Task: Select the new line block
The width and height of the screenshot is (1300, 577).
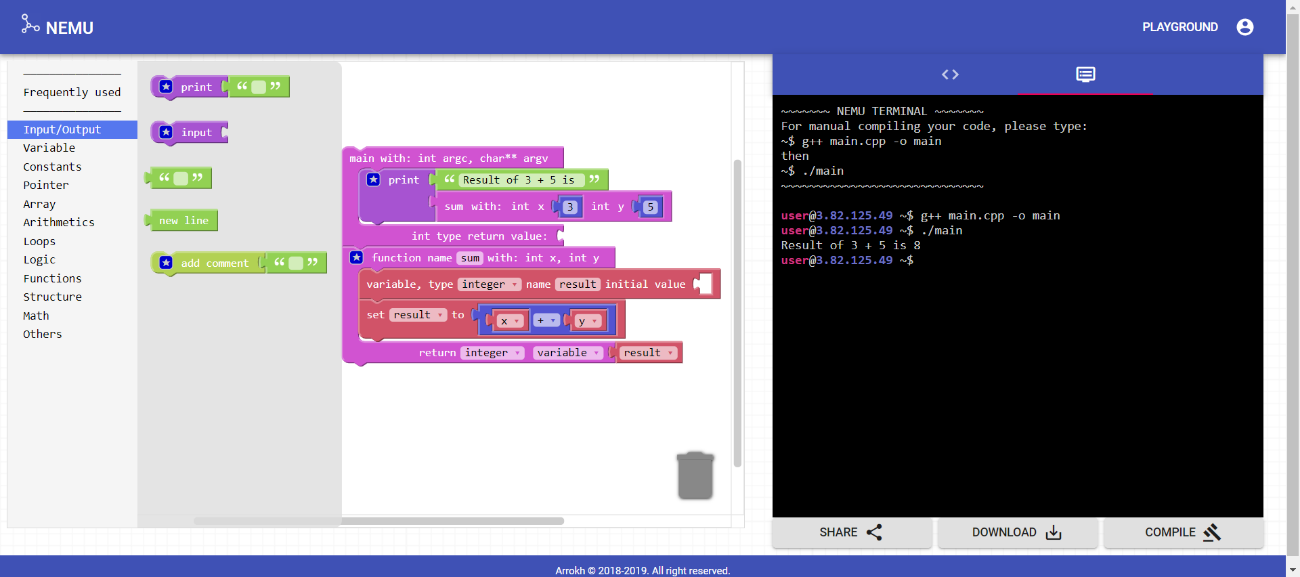Action: [182, 220]
